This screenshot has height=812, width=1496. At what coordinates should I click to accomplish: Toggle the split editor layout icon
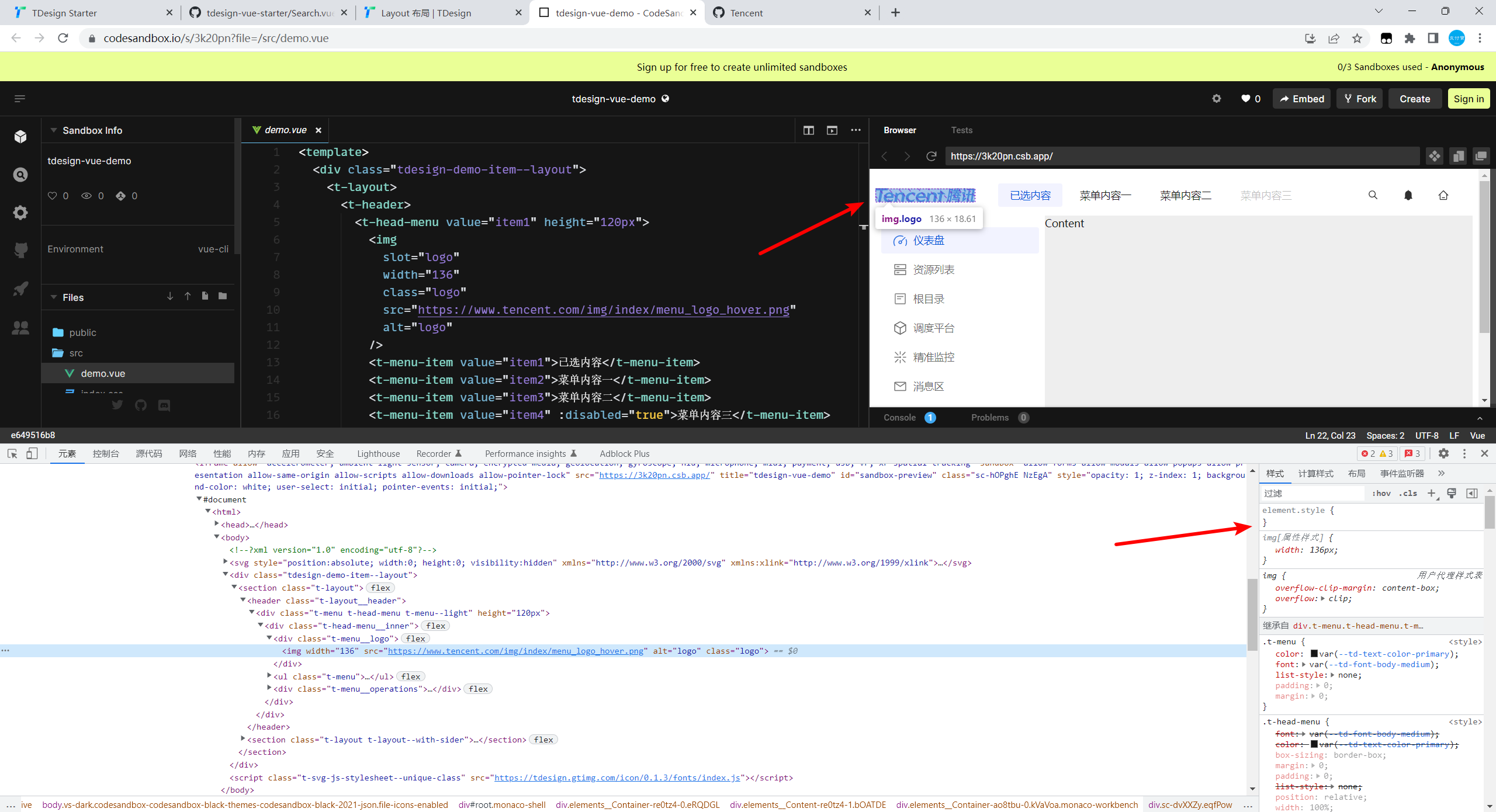[x=809, y=130]
